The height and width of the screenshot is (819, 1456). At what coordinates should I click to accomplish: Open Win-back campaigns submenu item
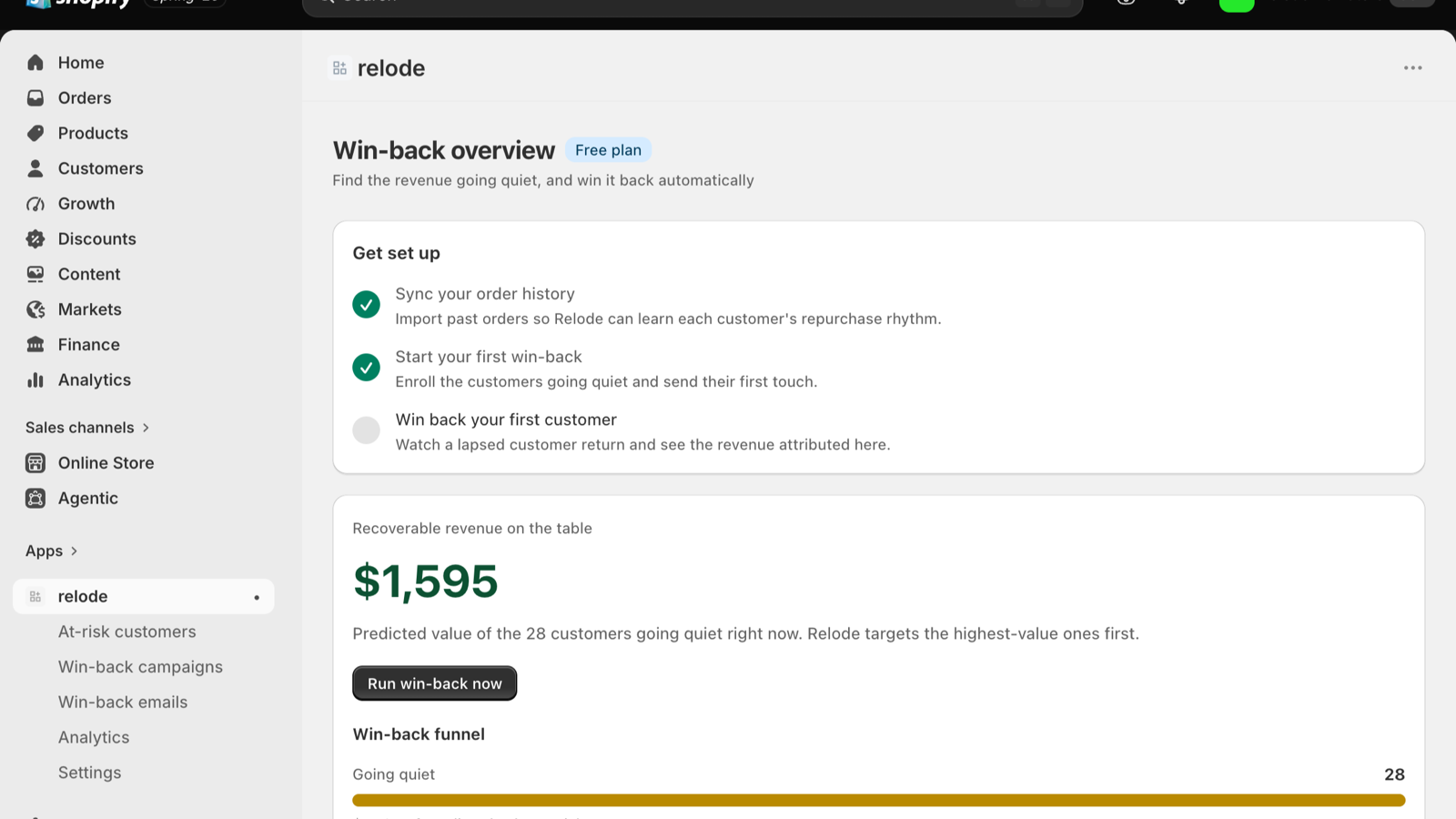pos(140,667)
